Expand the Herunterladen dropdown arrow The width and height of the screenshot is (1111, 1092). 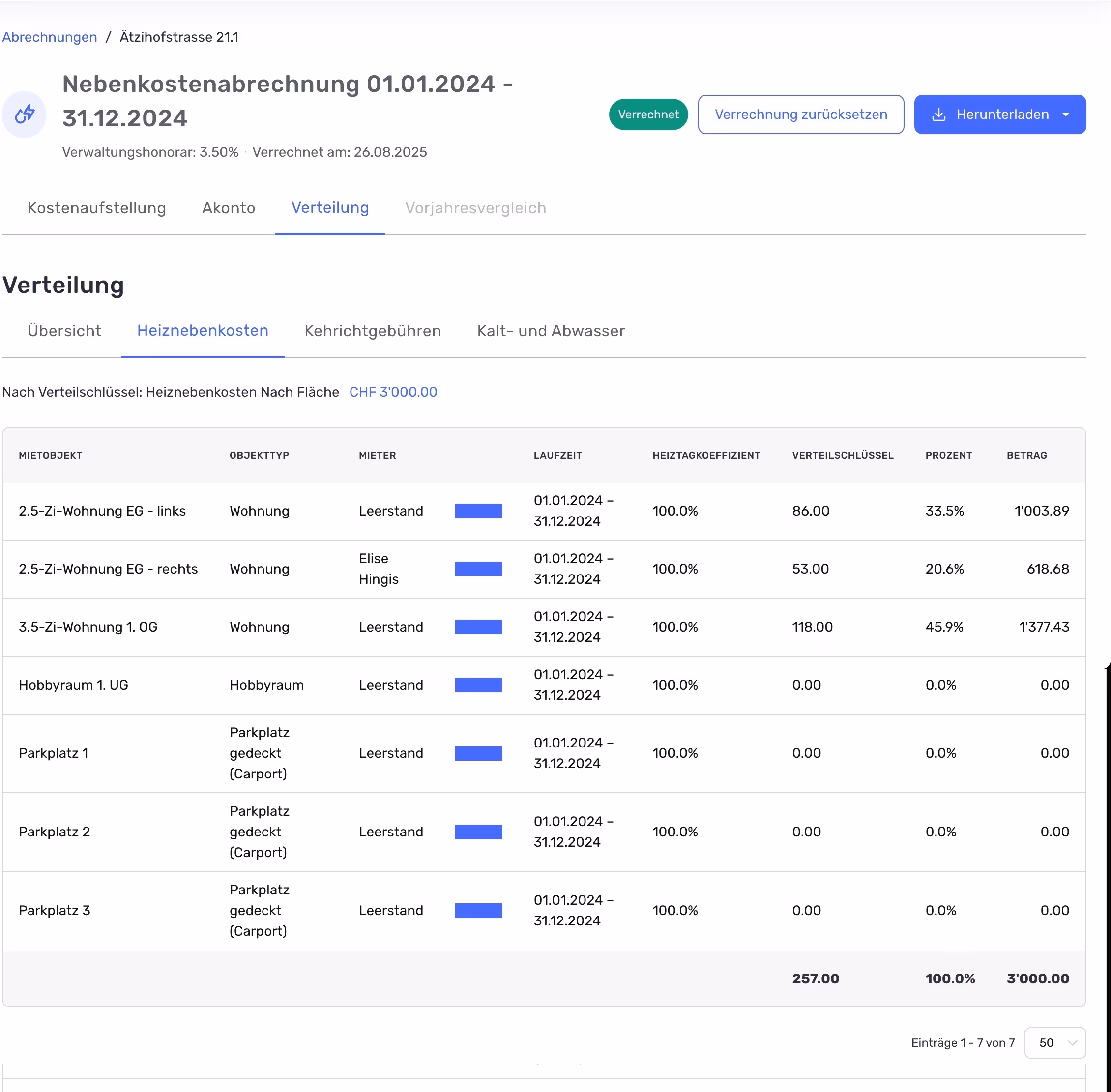click(1066, 115)
